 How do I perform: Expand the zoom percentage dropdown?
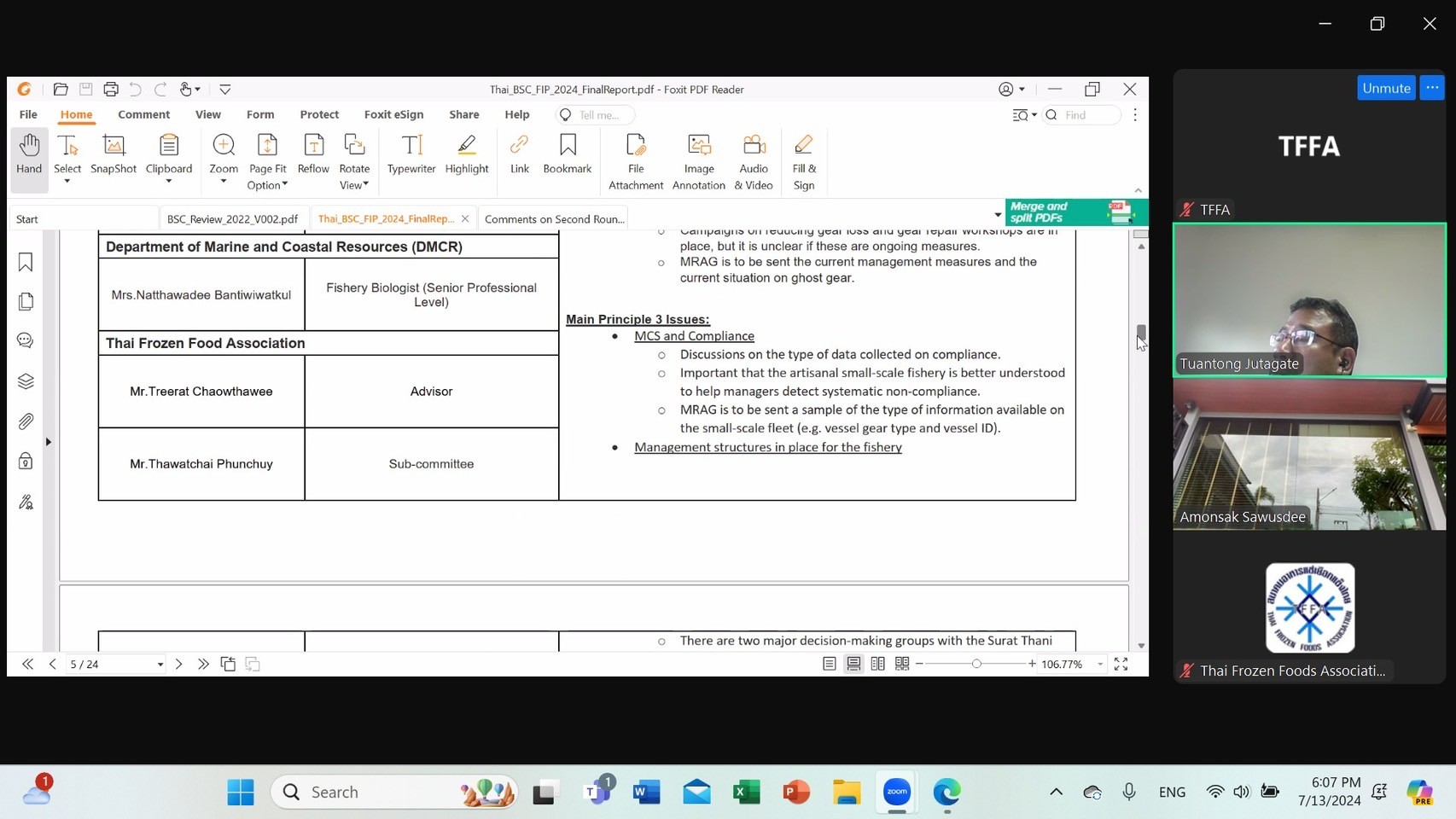(1100, 664)
